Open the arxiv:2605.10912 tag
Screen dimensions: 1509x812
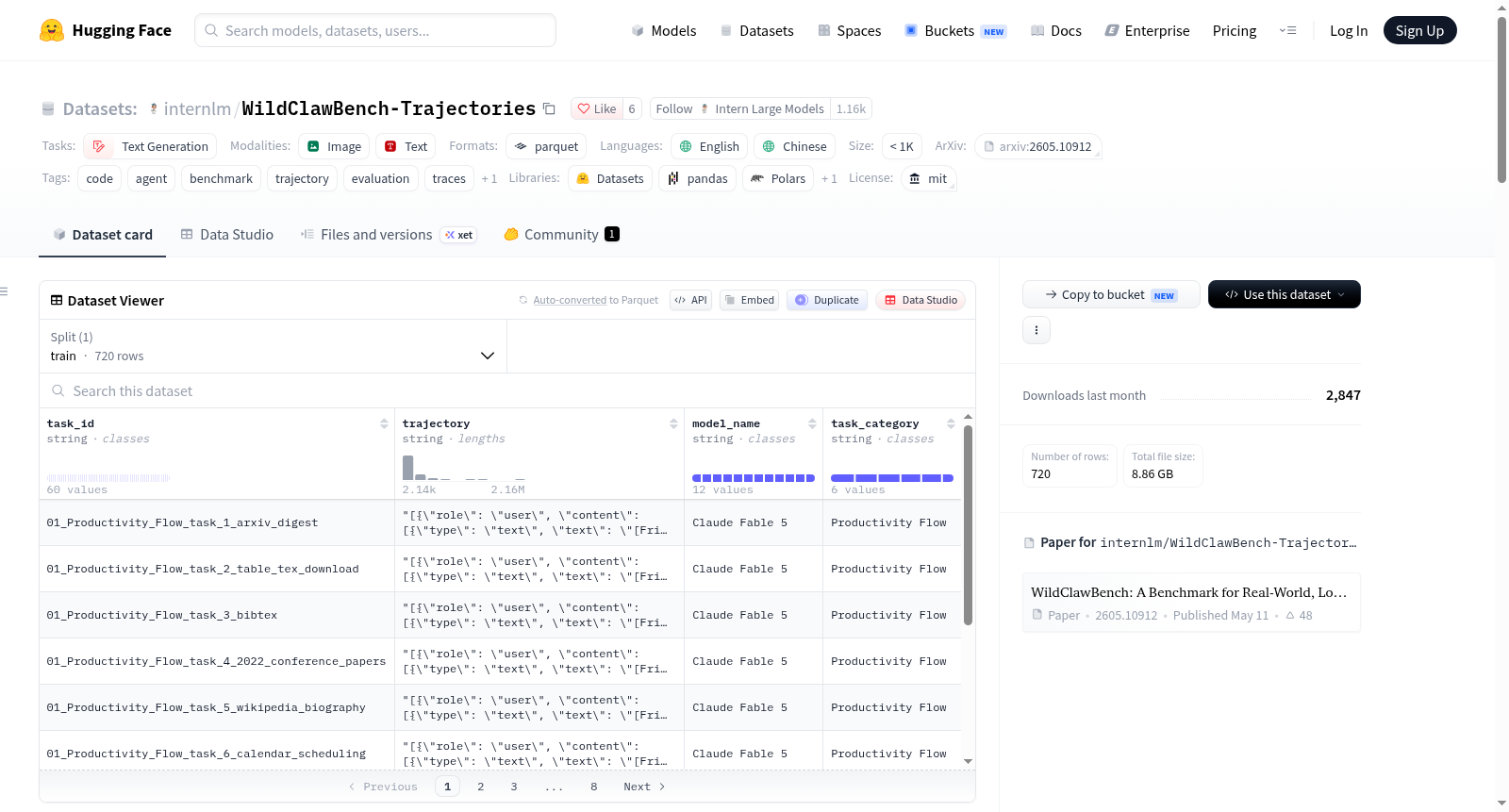[x=1037, y=146]
